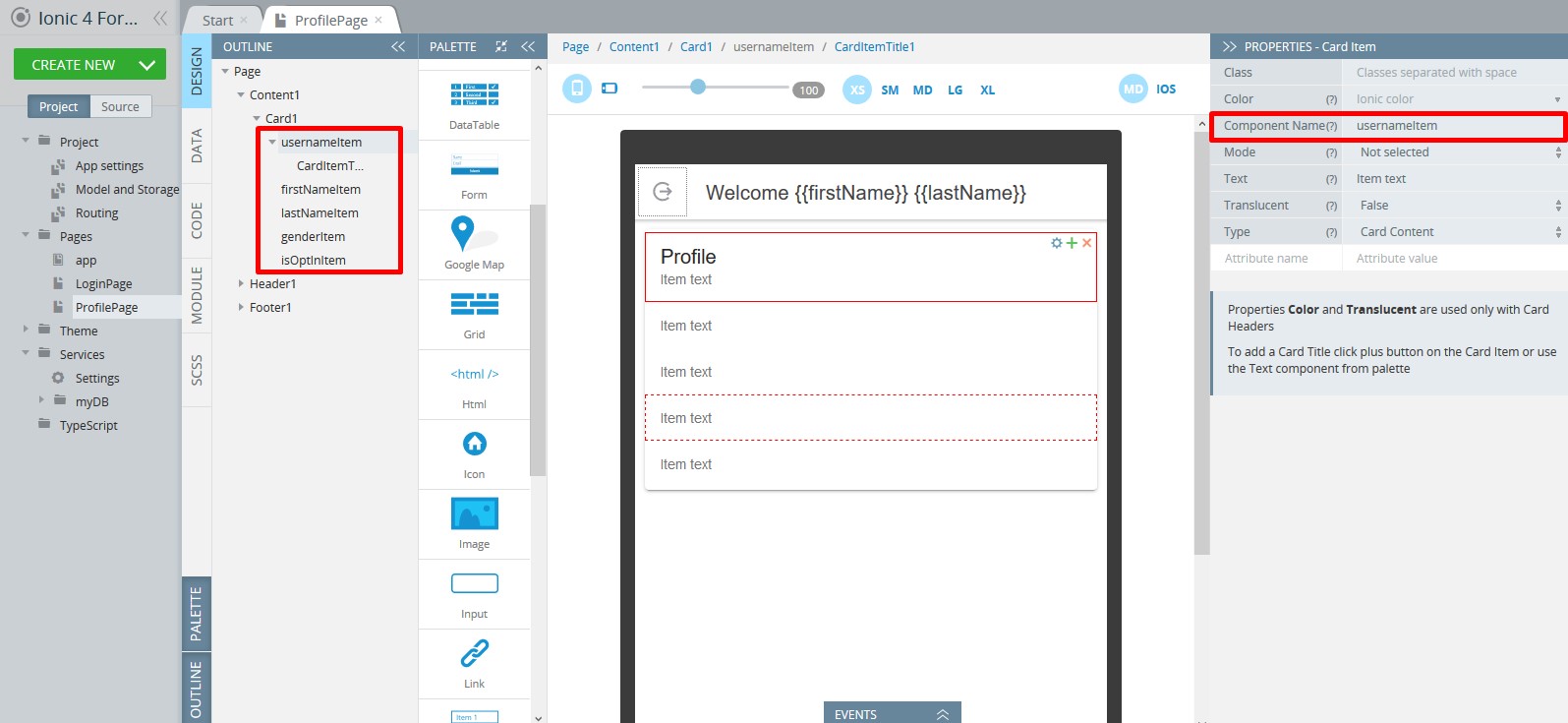Screen dimensions: 1568x723
Task: Open the CODE side tab
Action: point(197,220)
